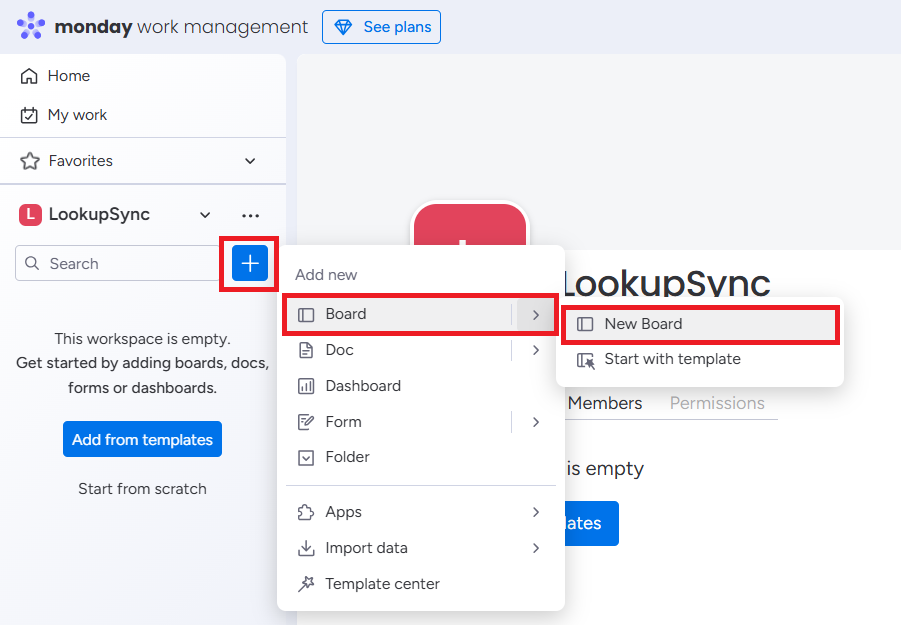This screenshot has width=901, height=625.
Task: Click the Start with template icon
Action: coord(586,361)
